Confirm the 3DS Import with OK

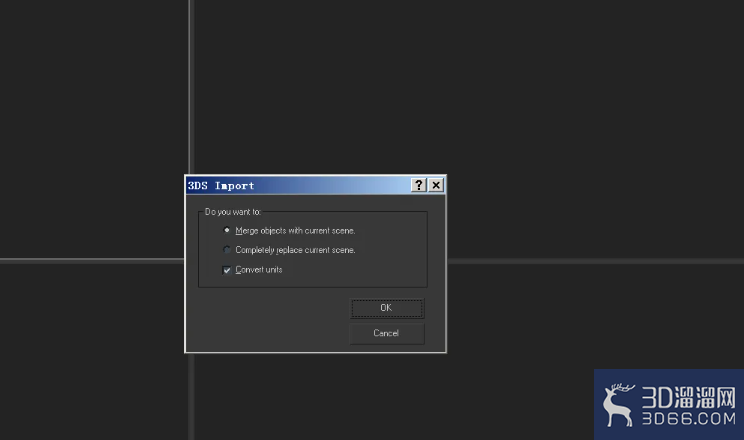[387, 308]
